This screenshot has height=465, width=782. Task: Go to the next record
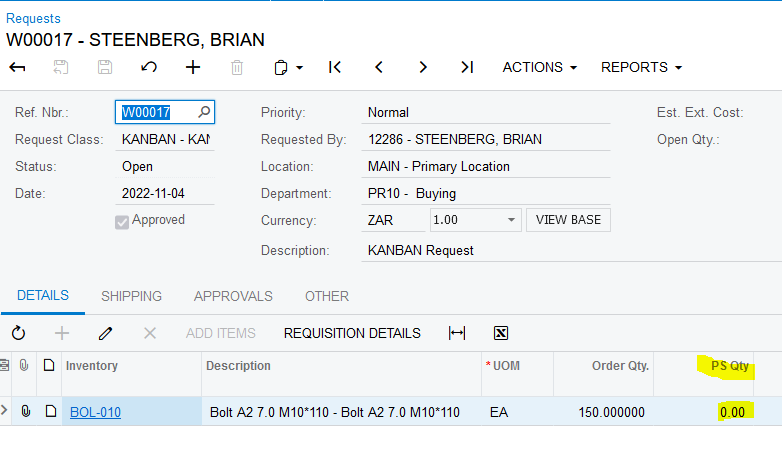tap(423, 67)
